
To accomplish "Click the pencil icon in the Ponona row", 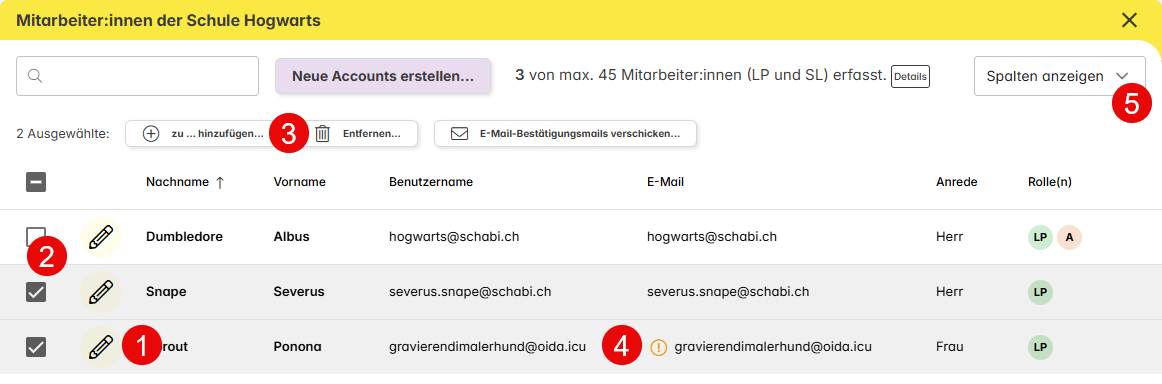I will tap(101, 346).
